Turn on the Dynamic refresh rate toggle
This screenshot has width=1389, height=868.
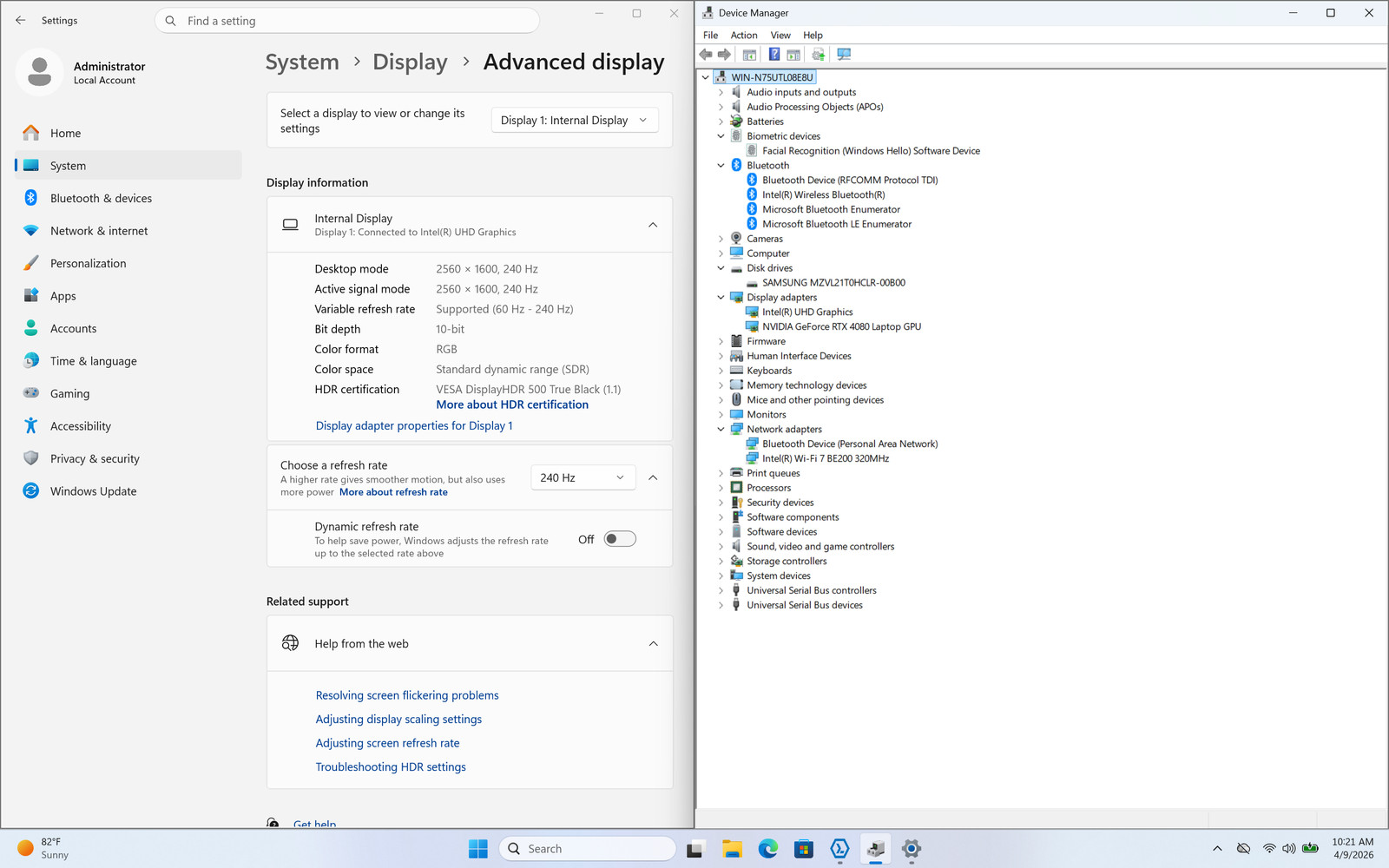tap(620, 539)
